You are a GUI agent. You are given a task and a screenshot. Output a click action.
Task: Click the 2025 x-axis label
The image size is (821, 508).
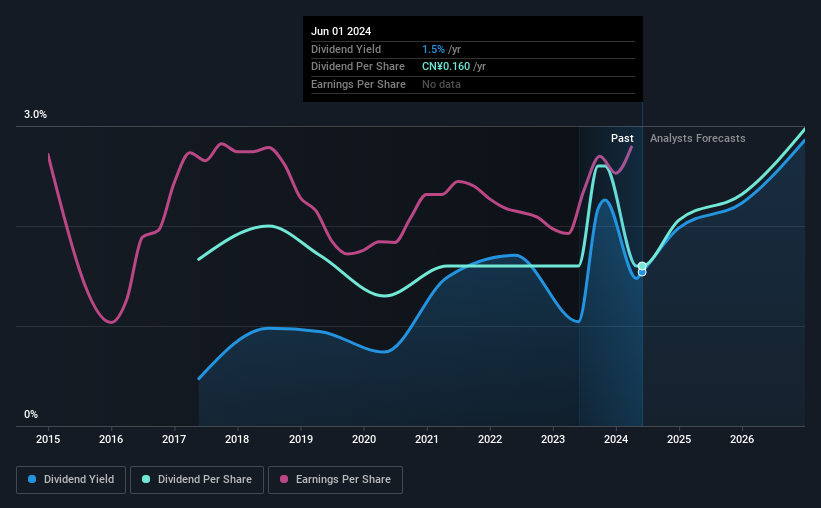[x=679, y=439]
